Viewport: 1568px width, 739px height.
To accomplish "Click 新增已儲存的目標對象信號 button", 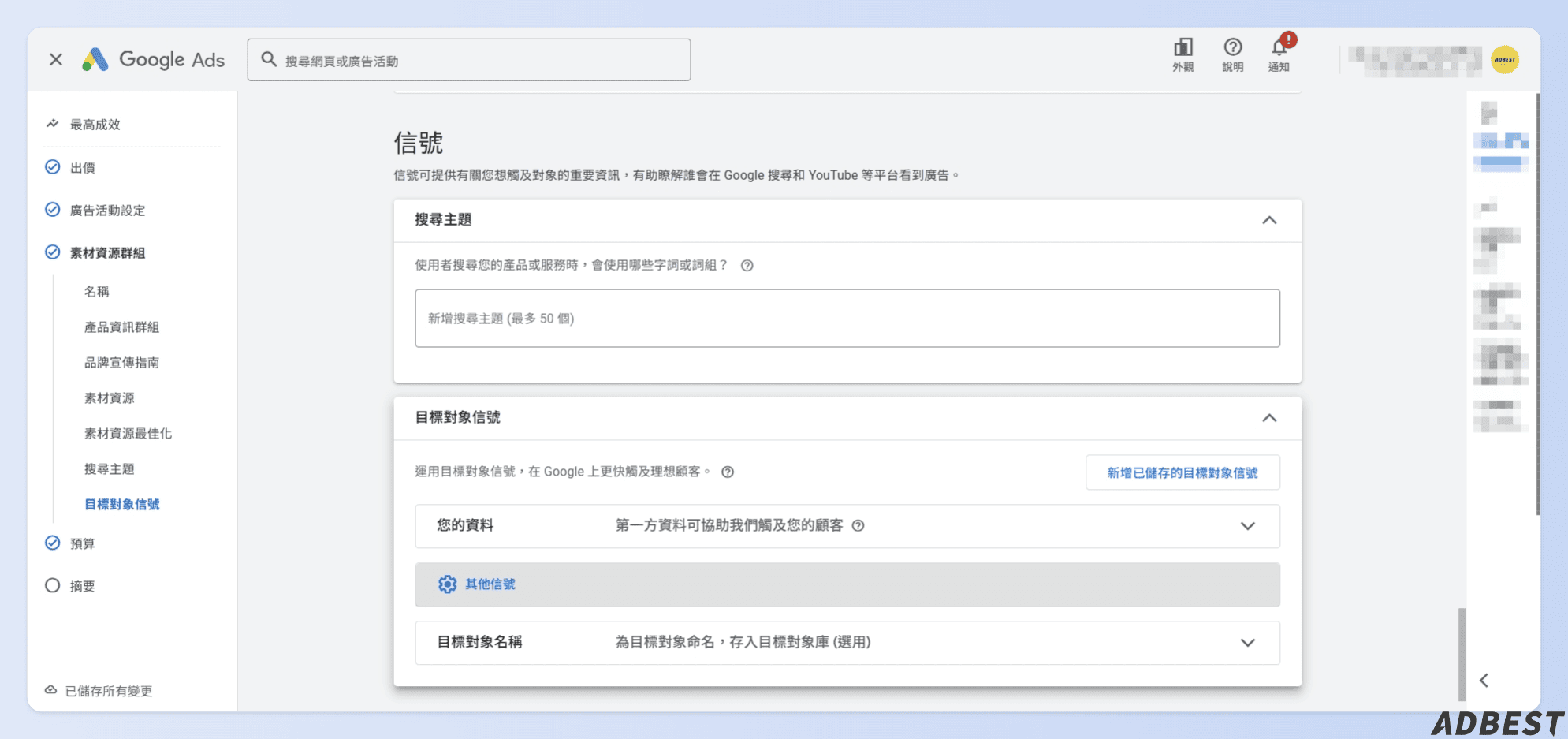I will click(1183, 472).
